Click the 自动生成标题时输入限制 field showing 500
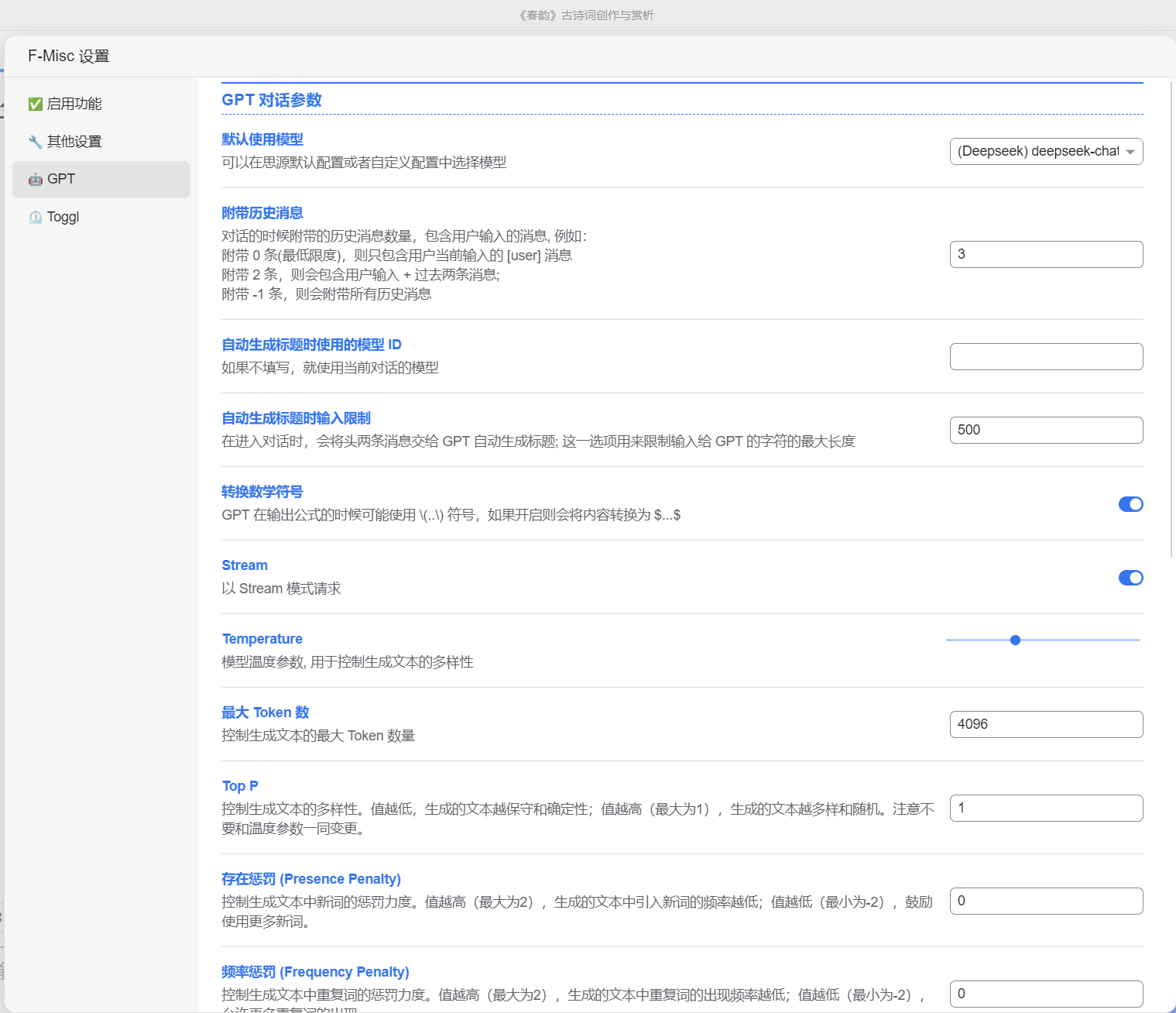The width and height of the screenshot is (1176, 1013). (x=1046, y=430)
